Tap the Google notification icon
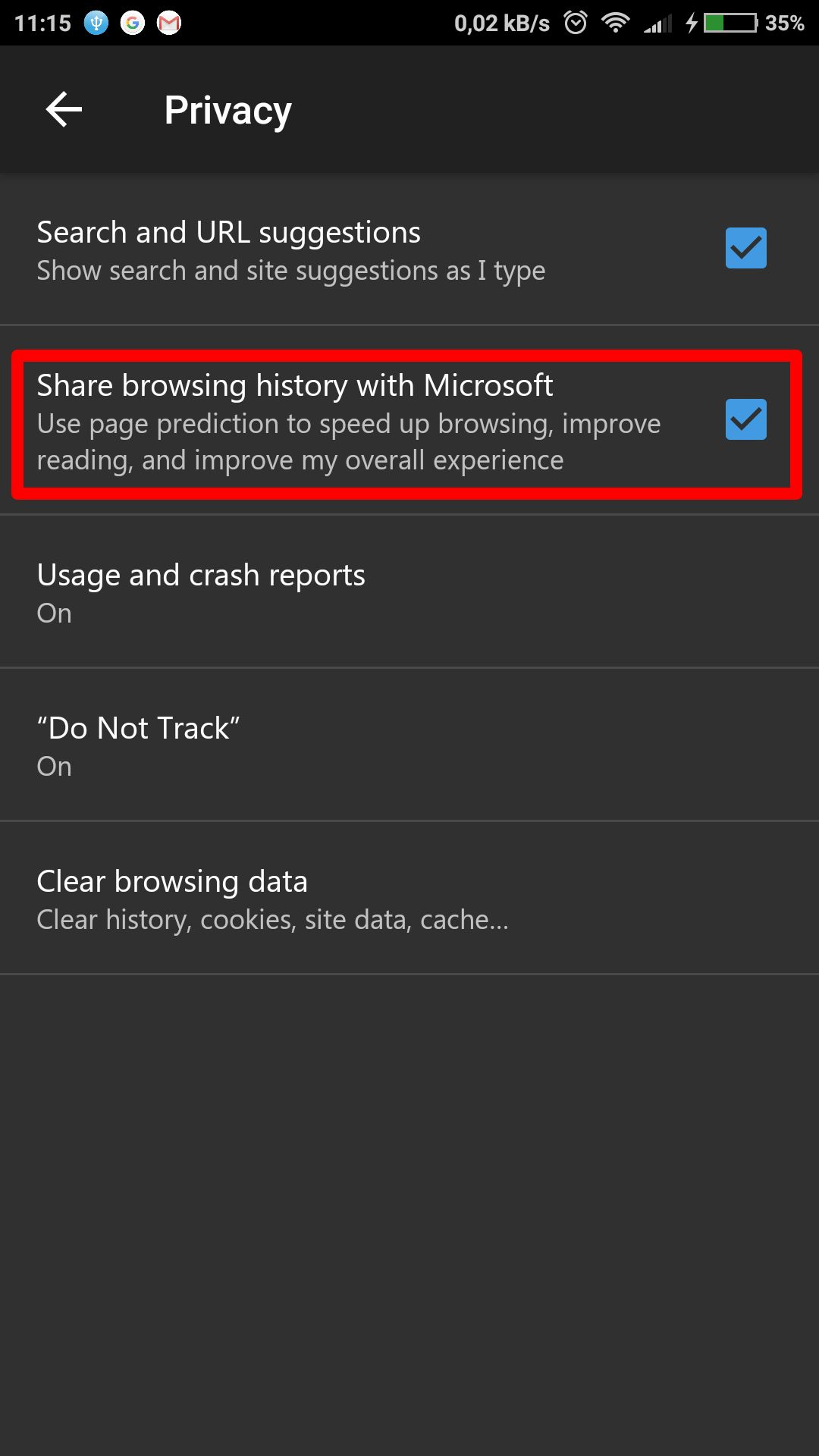The height and width of the screenshot is (1456, 819). click(132, 24)
